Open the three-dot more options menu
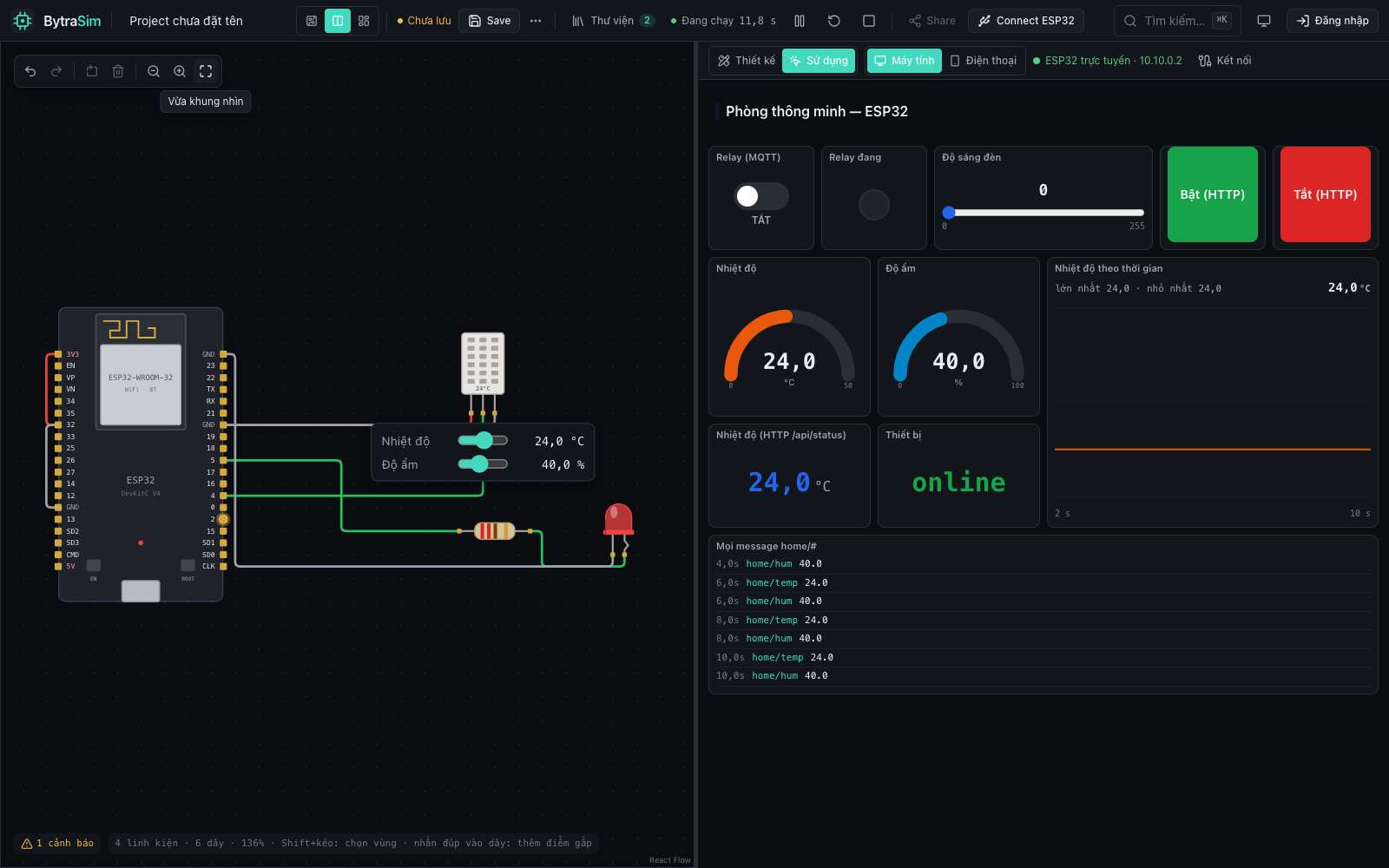Screen dimensions: 1389x868 click(x=536, y=21)
